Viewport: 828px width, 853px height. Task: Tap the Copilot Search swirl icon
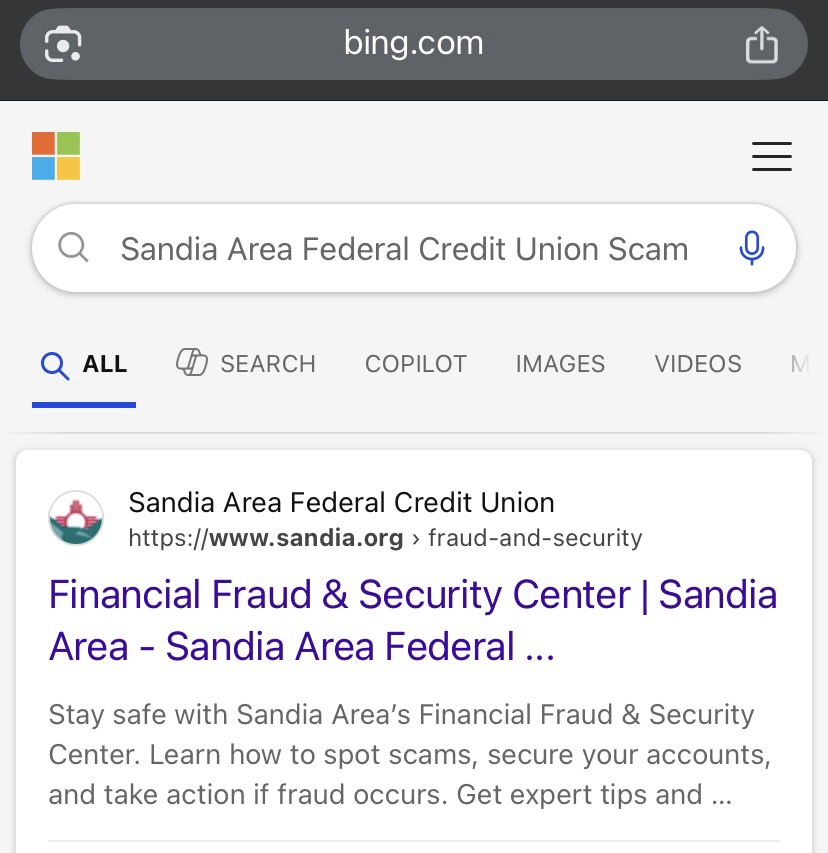pyautogui.click(x=191, y=362)
